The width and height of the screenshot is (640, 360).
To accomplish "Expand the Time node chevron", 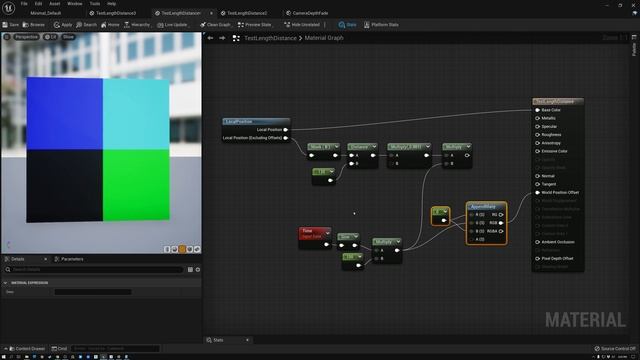I will (327, 233).
